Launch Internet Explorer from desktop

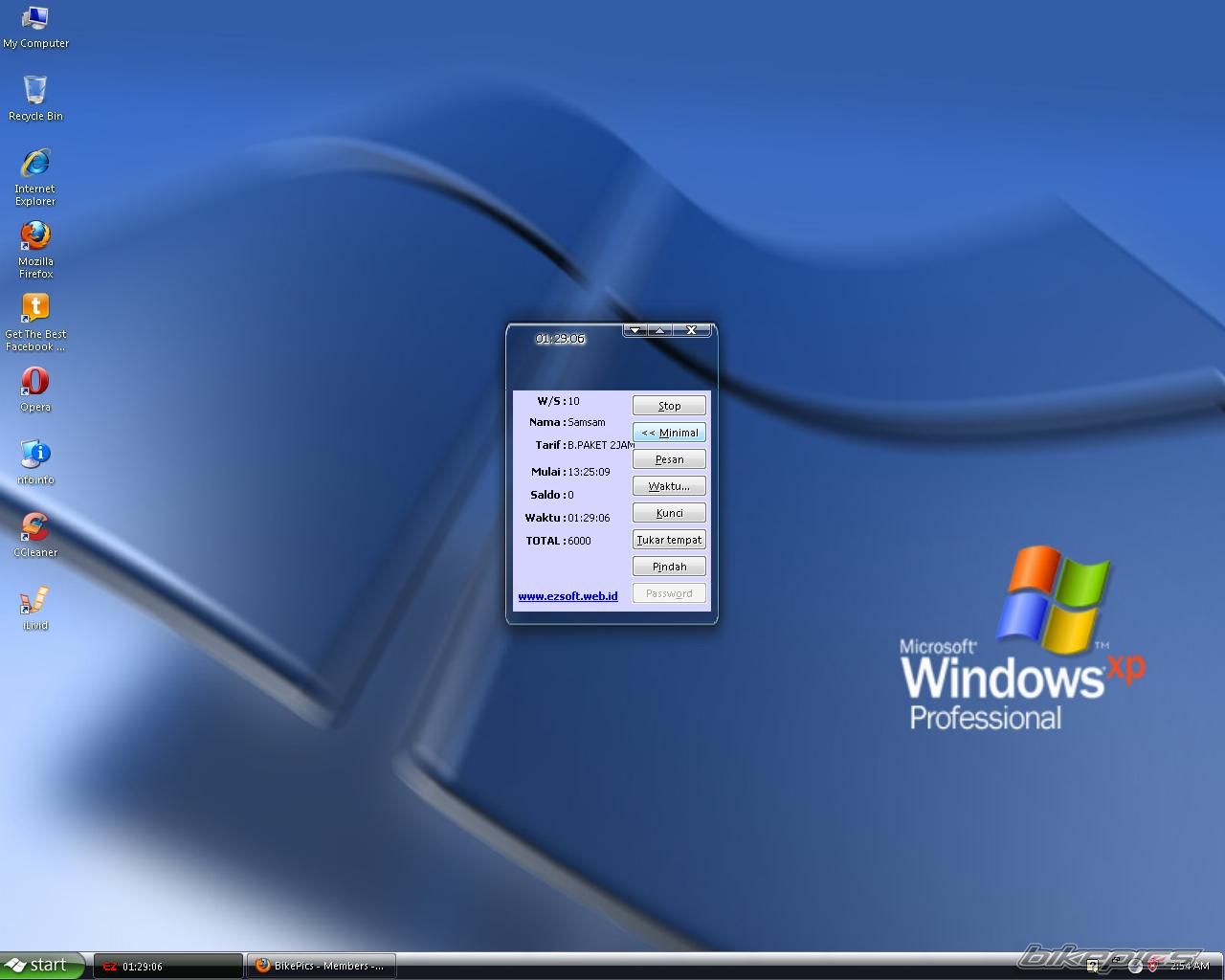(x=35, y=165)
